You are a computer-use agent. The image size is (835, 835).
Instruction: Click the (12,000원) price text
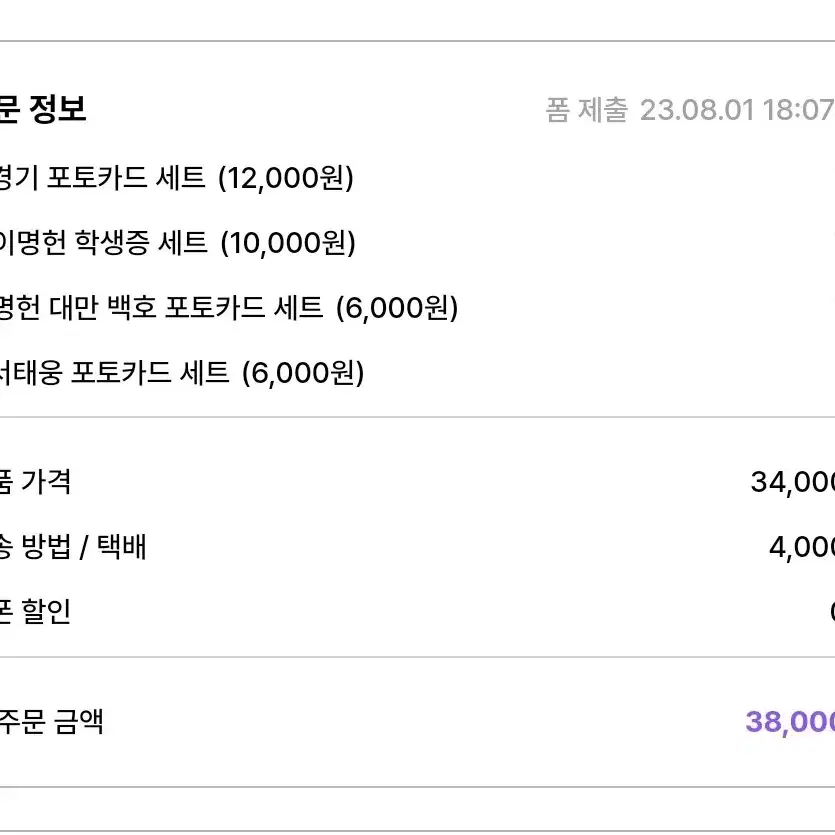tap(286, 178)
